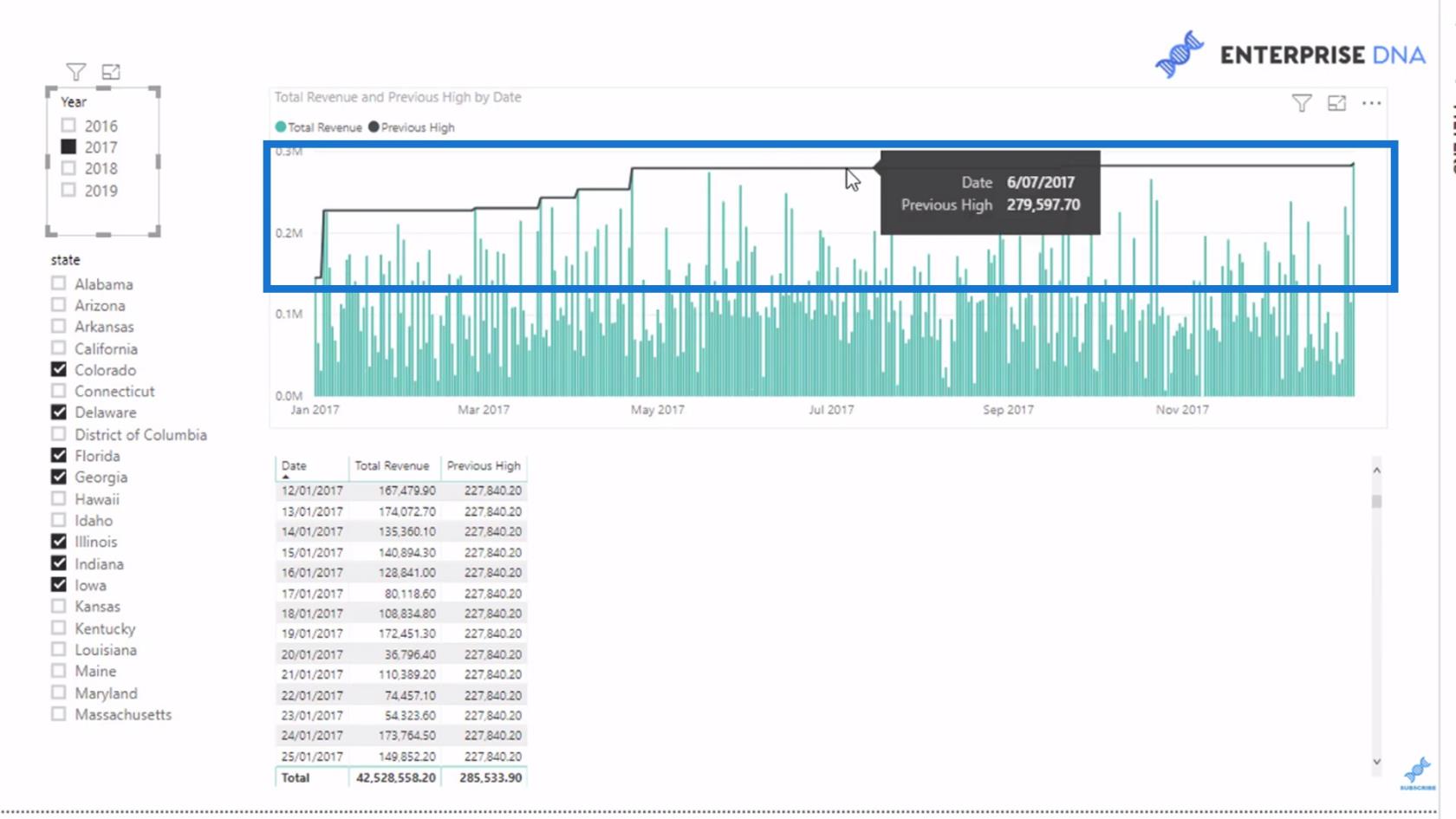Deselect the Delaware checkbox
1456x819 pixels.
click(58, 413)
